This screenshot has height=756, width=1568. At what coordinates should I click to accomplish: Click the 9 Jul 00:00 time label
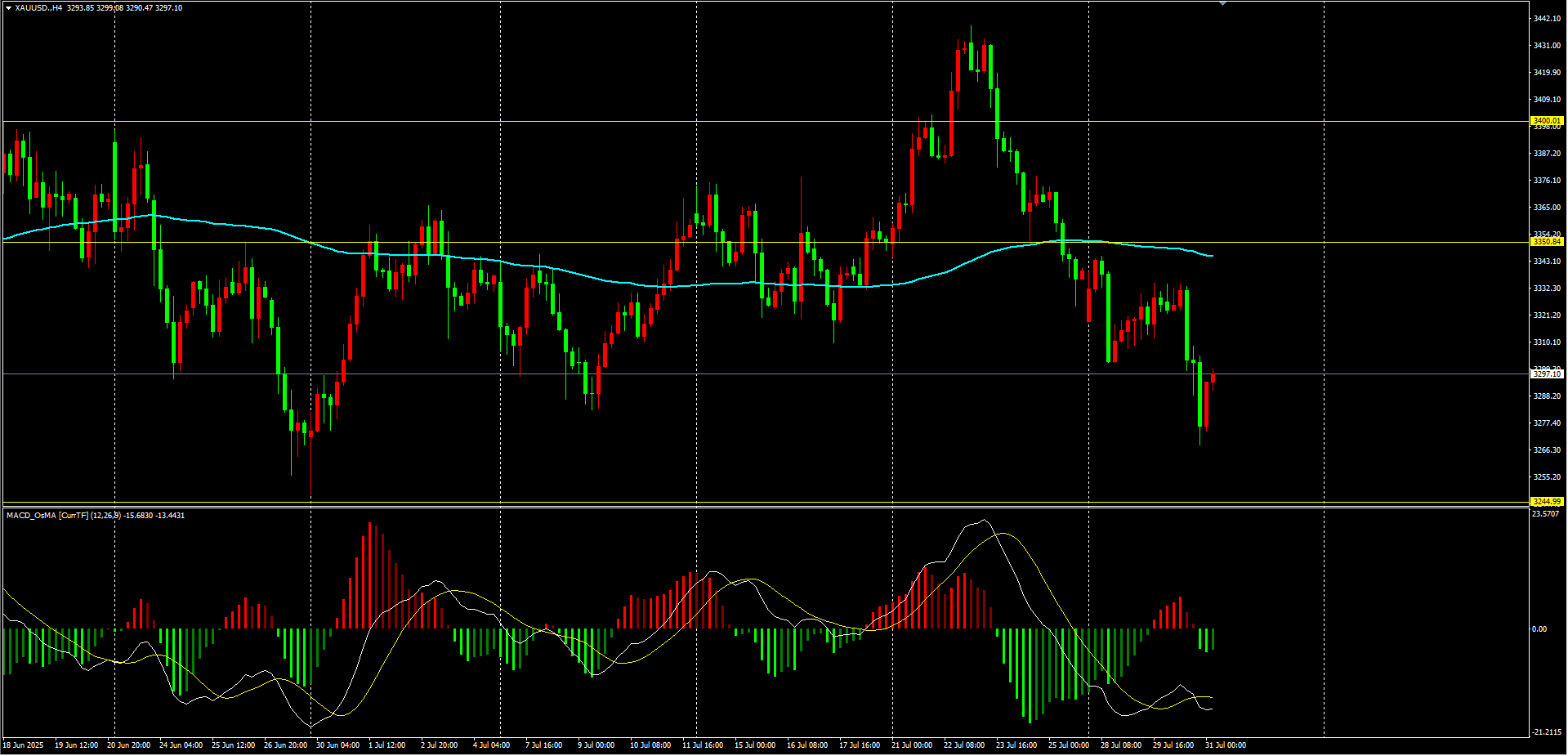pos(596,745)
